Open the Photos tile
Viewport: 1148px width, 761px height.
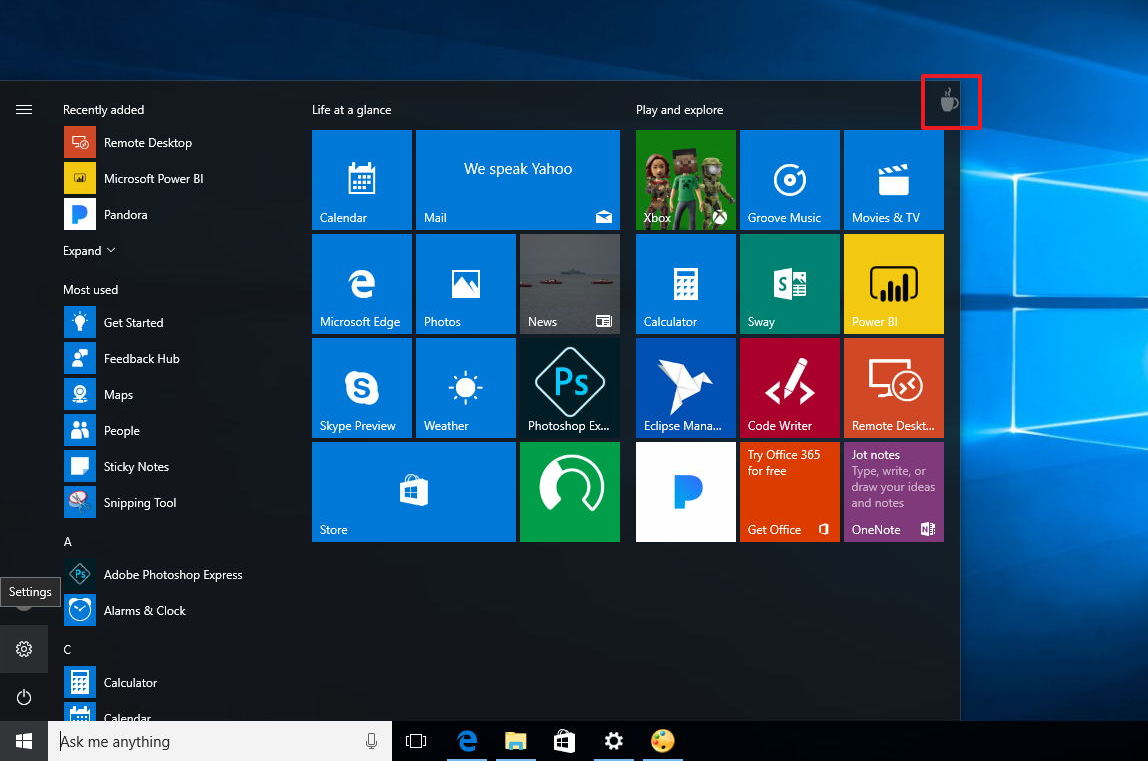(x=466, y=283)
